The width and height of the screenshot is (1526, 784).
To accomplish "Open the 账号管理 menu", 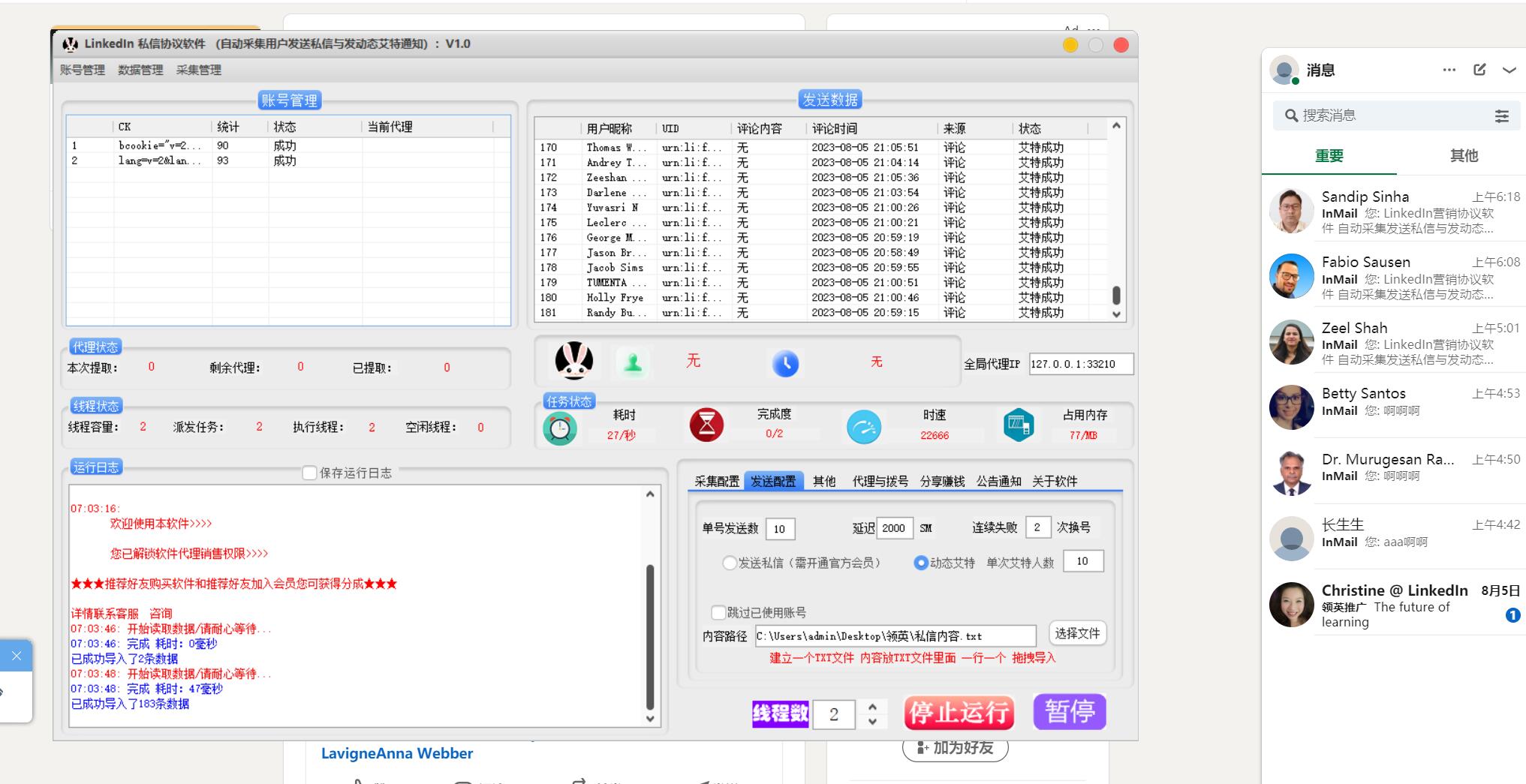I will pos(83,70).
